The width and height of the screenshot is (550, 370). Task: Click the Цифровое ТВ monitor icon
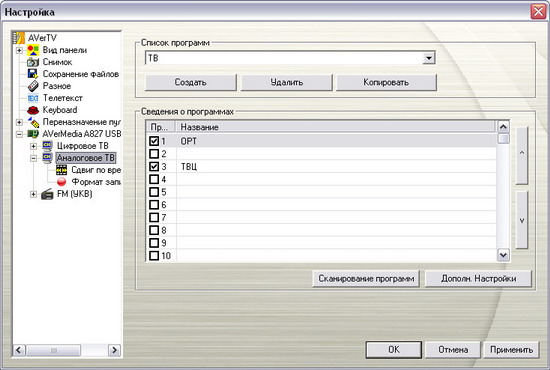(x=47, y=146)
